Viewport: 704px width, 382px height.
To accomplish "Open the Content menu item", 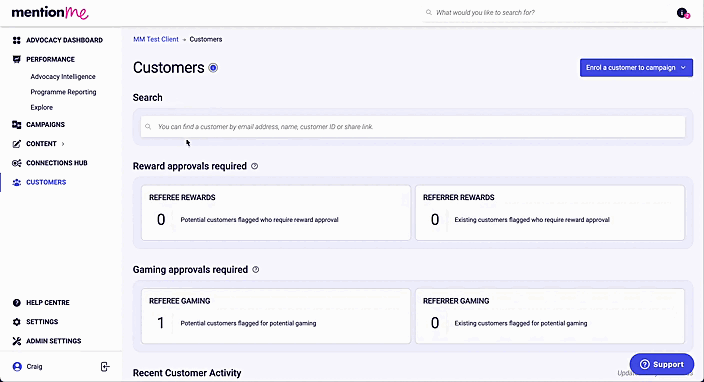I will click(41, 144).
